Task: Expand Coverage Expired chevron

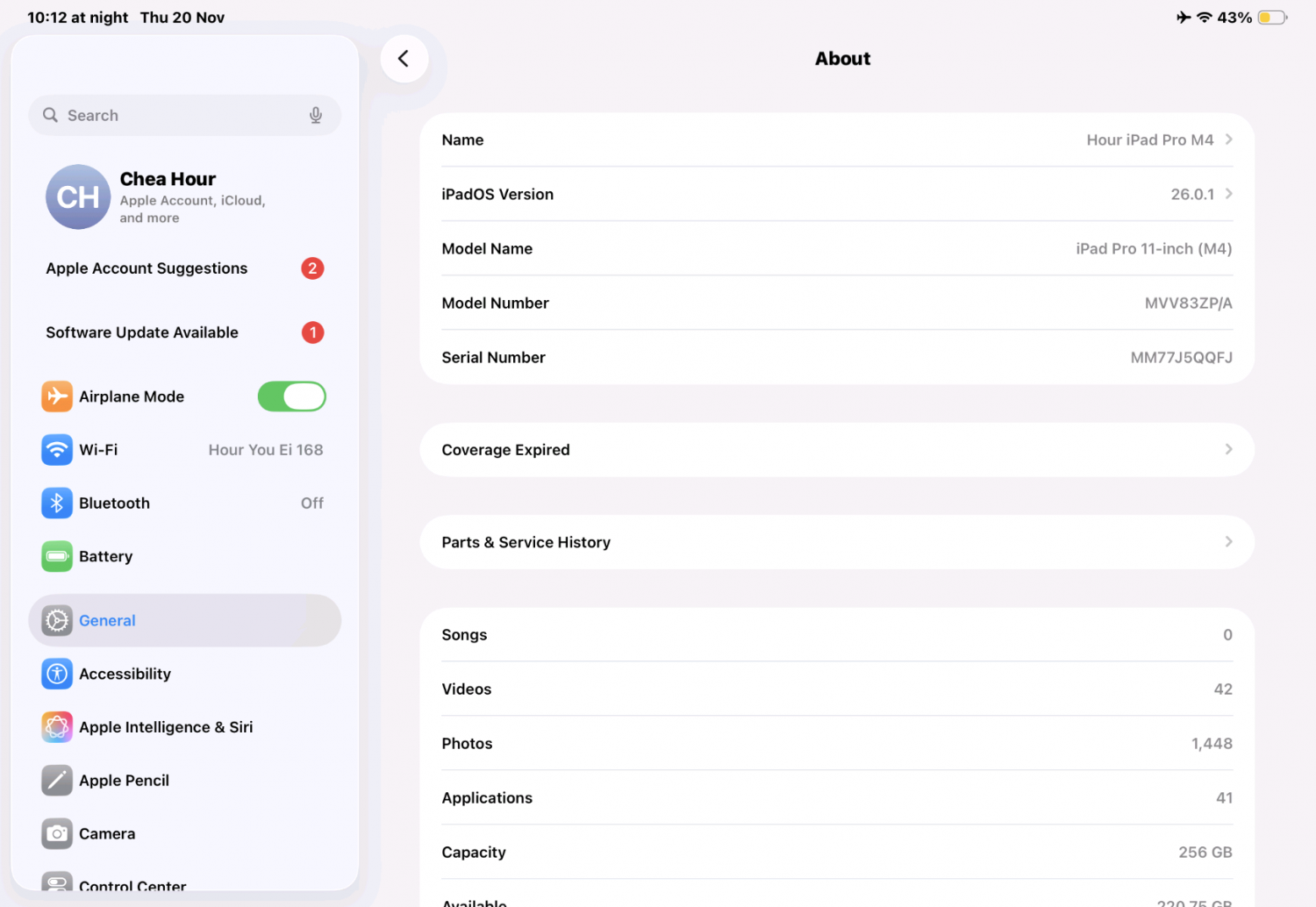Action: pyautogui.click(x=1228, y=449)
